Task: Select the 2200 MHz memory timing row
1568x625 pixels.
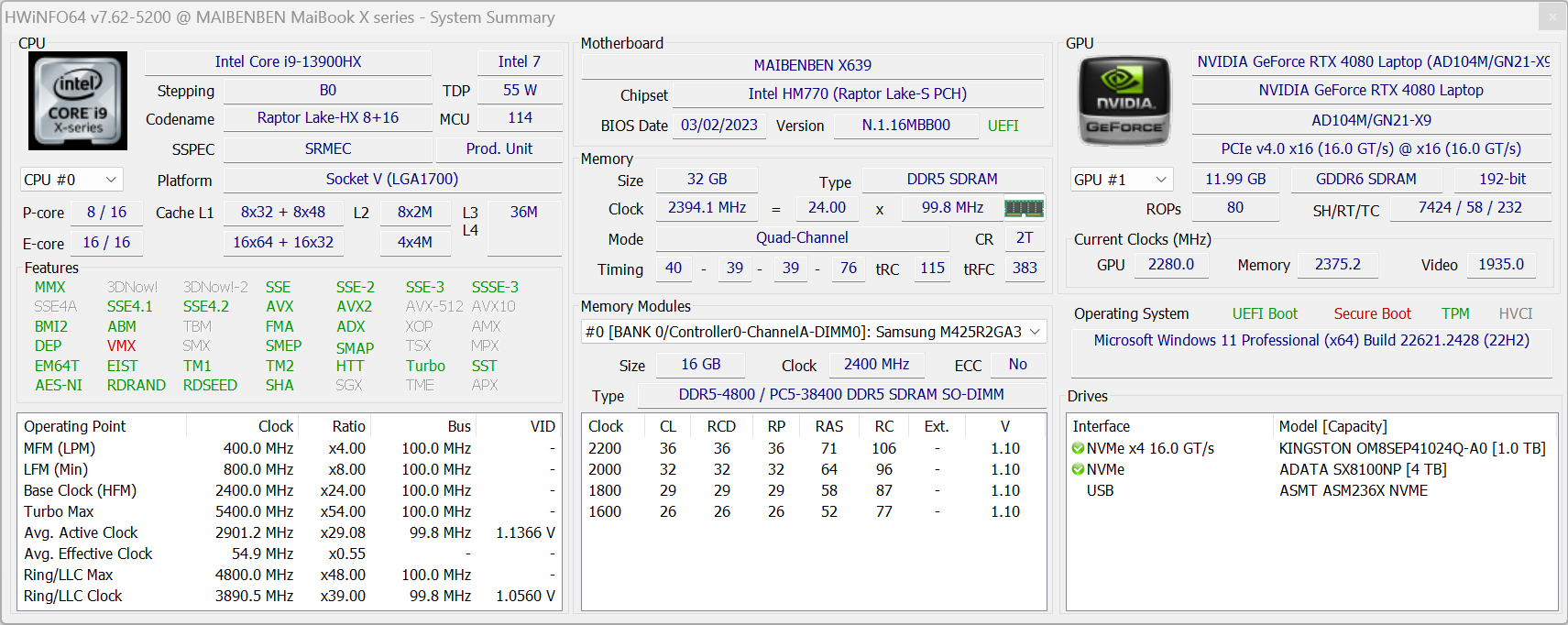Action: point(605,449)
